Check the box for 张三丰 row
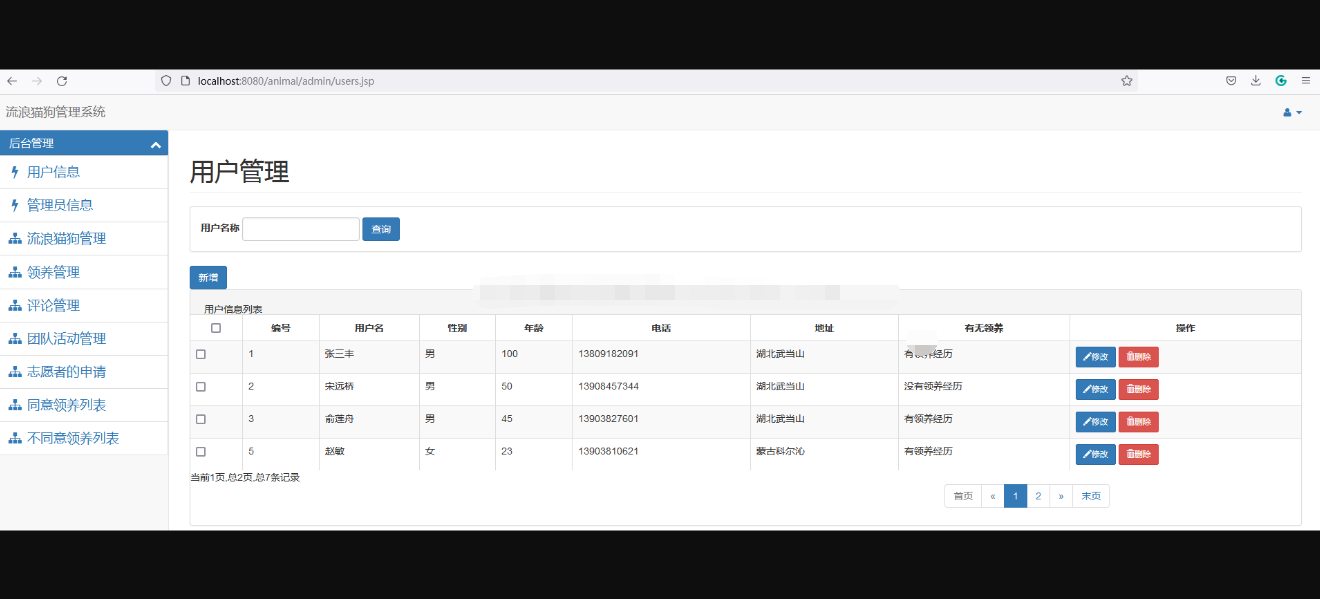 [201, 354]
